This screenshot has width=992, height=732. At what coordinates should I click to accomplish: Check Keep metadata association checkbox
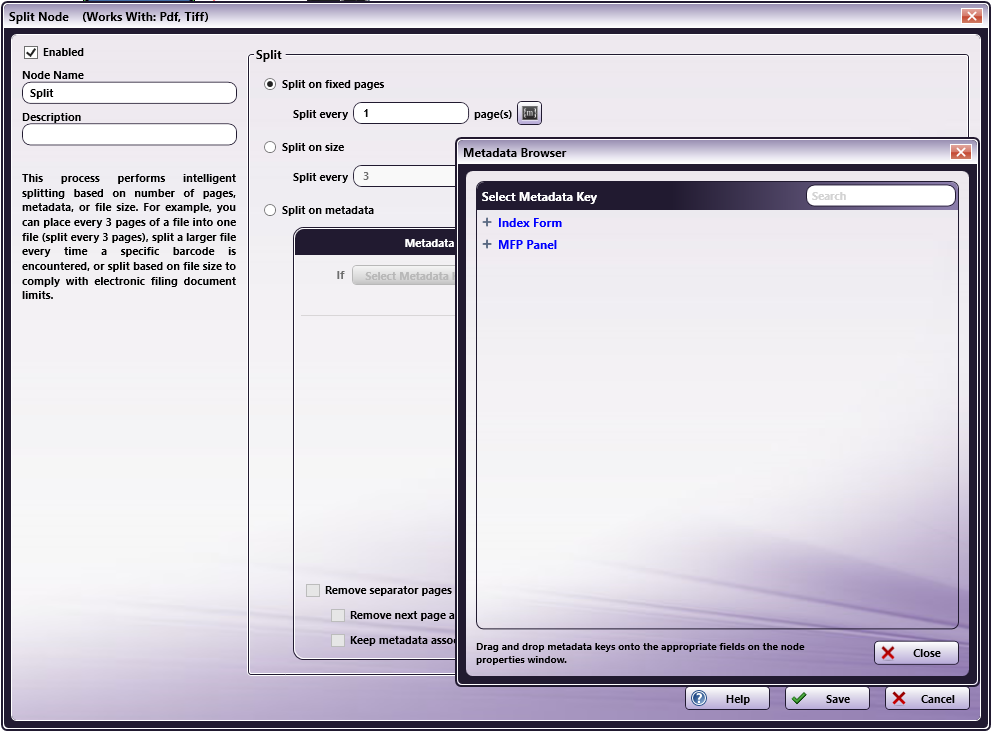pos(338,640)
